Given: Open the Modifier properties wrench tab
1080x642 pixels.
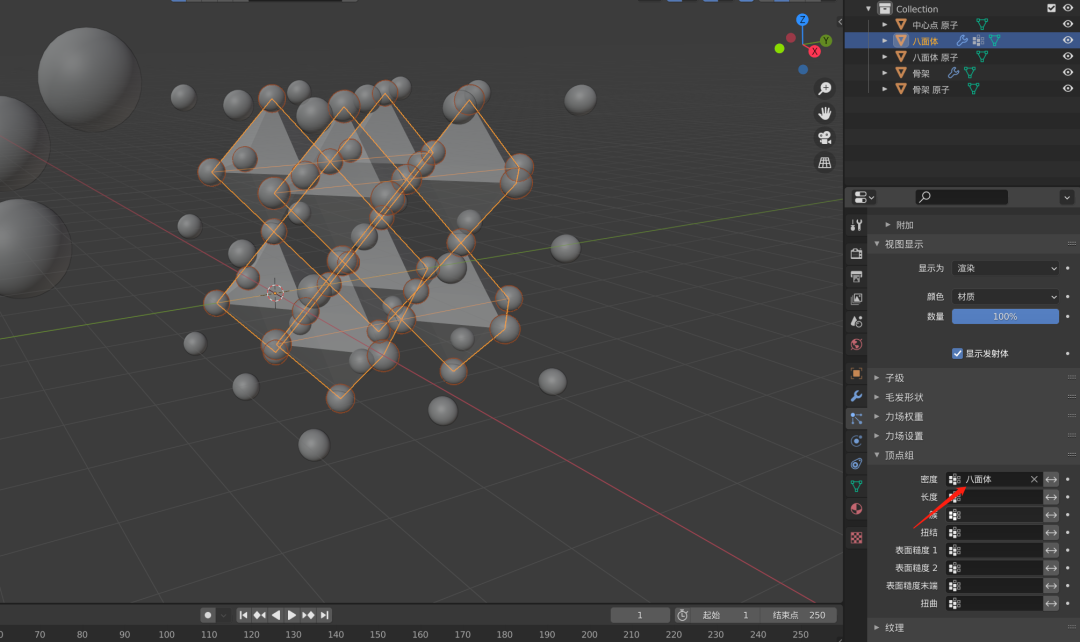Looking at the screenshot, I should point(856,396).
